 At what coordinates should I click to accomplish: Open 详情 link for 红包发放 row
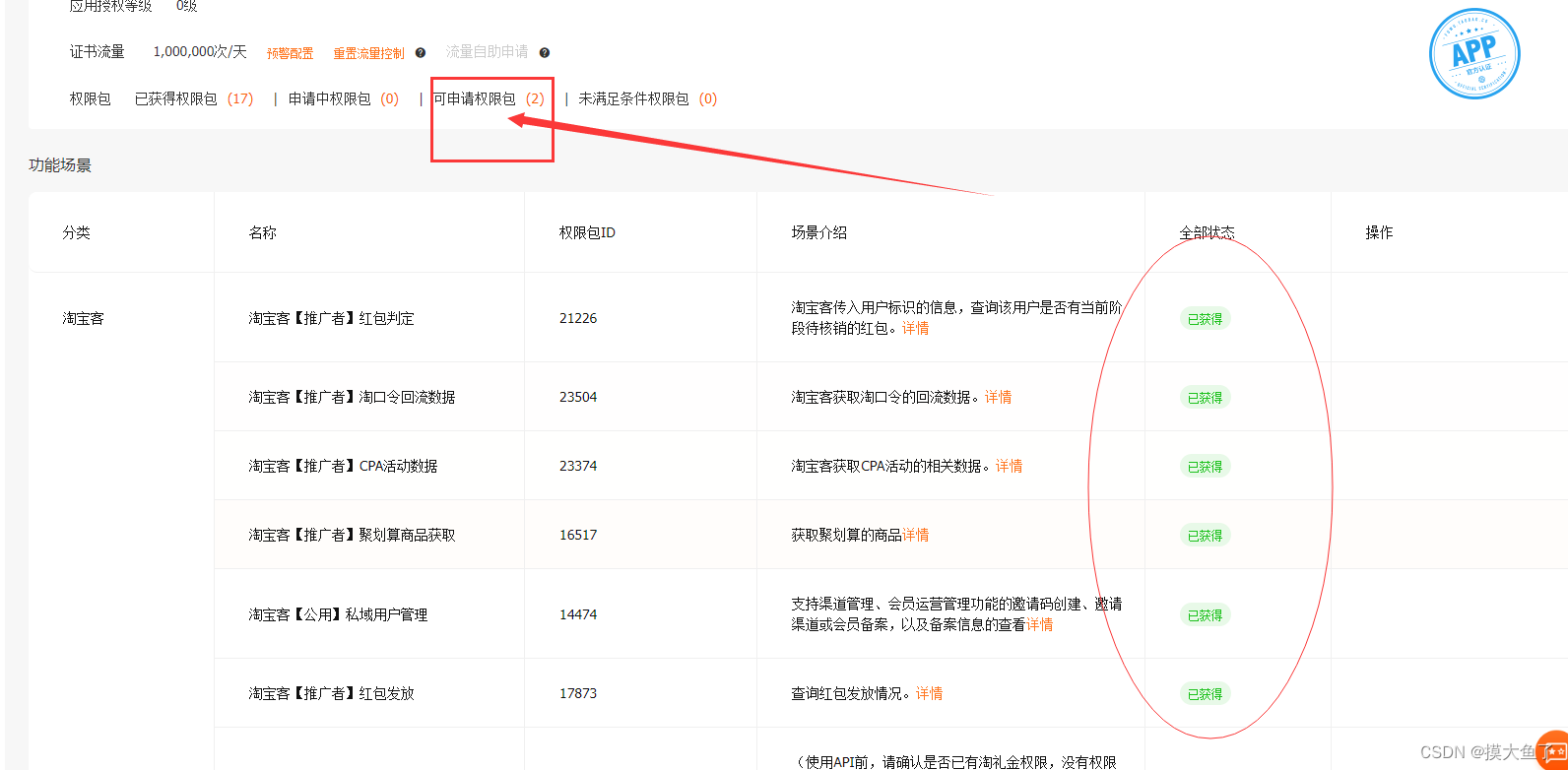[929, 693]
